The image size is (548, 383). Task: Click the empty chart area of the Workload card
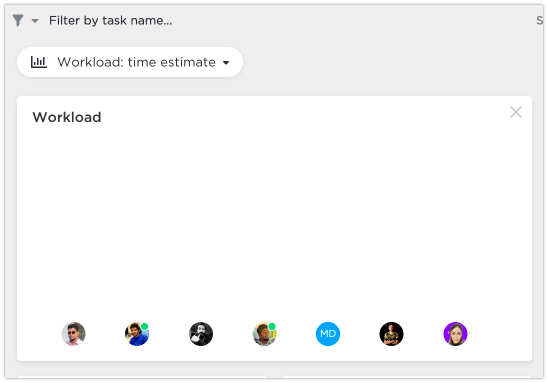click(274, 220)
